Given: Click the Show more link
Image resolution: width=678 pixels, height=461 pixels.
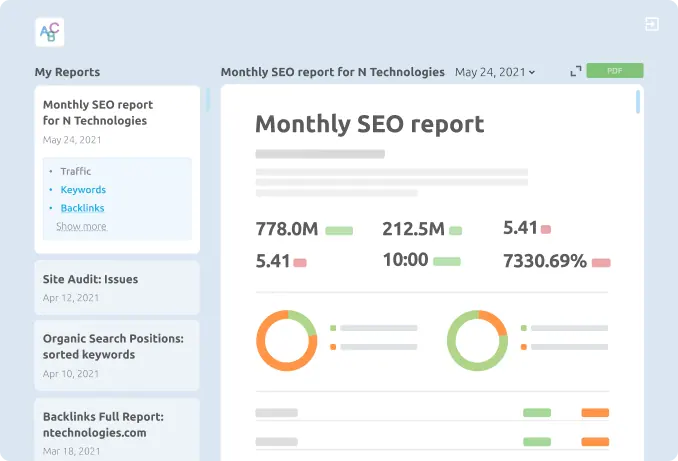Looking at the screenshot, I should [81, 226].
